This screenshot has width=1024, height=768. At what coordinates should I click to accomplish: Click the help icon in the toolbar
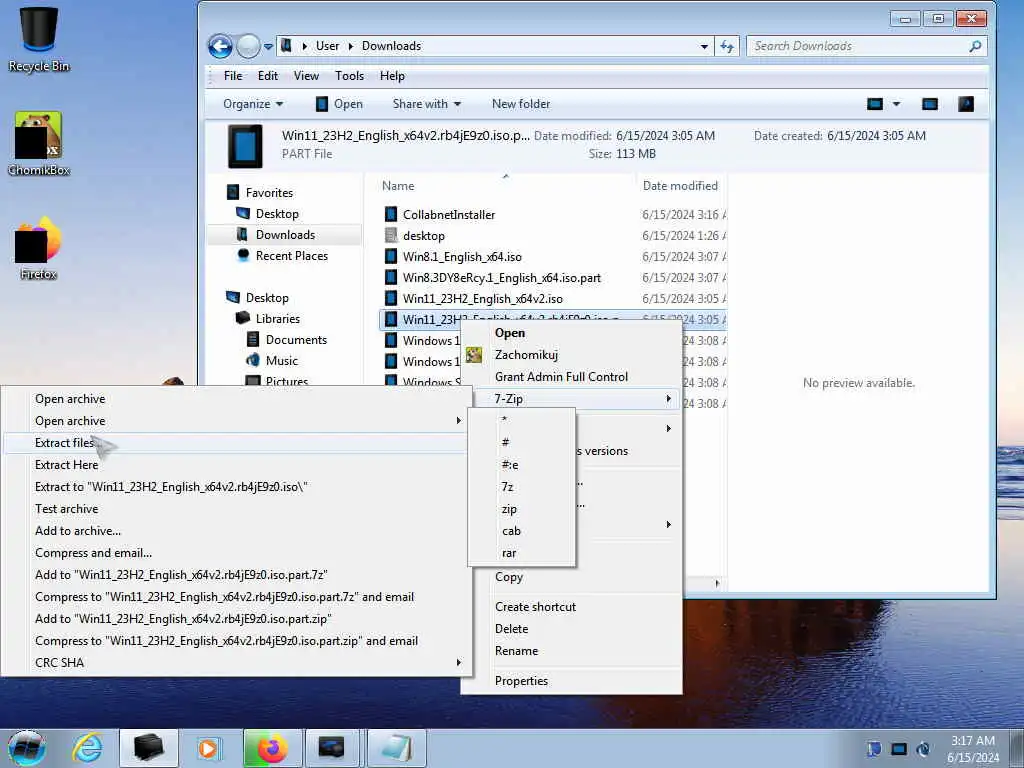click(x=966, y=104)
